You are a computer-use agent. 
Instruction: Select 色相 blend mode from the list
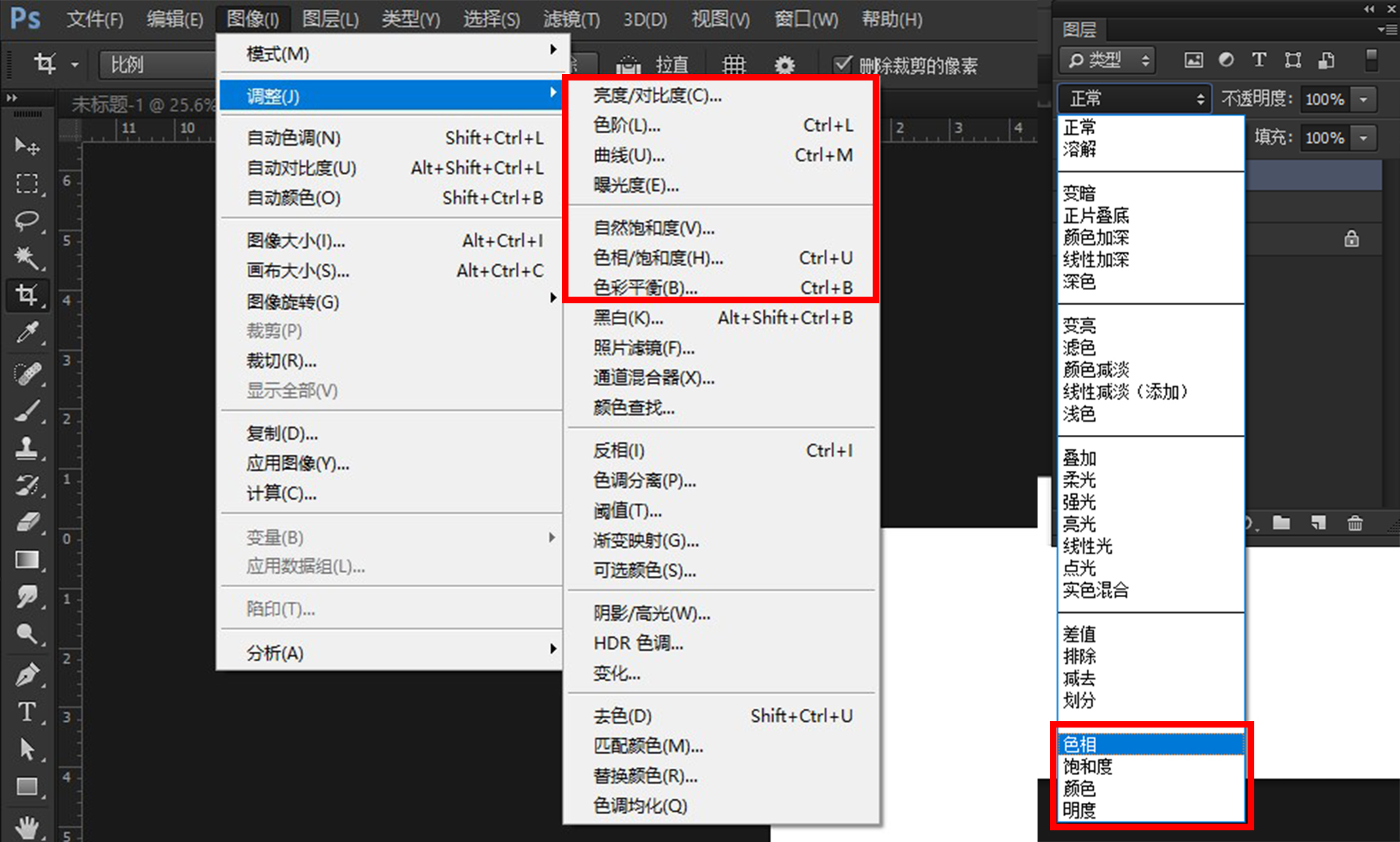coord(1080,744)
